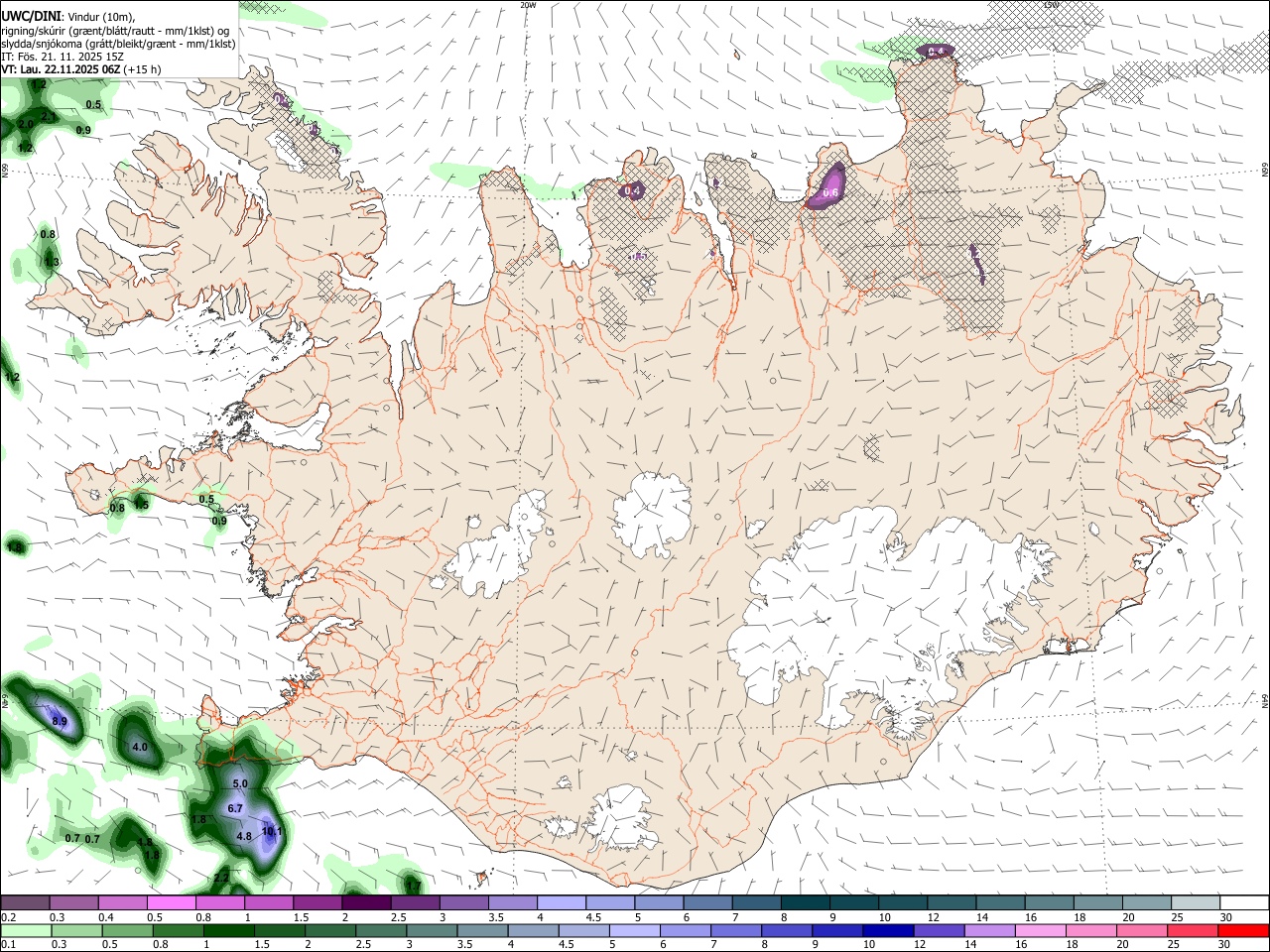Click the 2.1 rain value label
The width and height of the screenshot is (1270, 952).
[x=49, y=116]
